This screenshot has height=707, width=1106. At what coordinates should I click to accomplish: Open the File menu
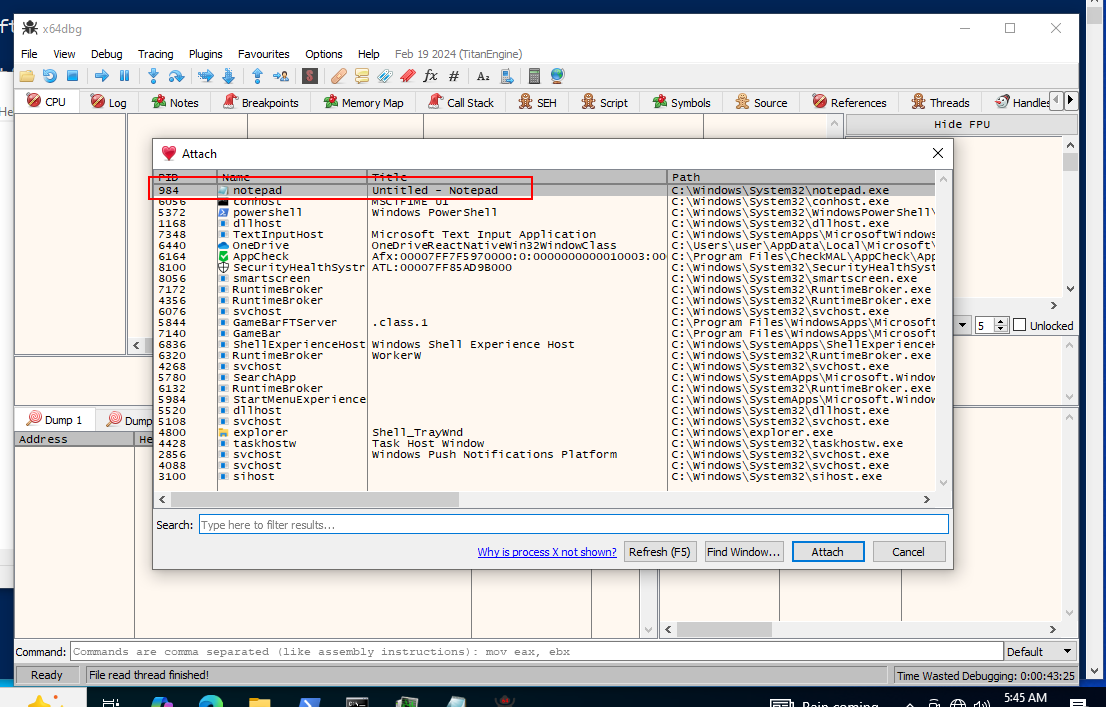tap(29, 54)
